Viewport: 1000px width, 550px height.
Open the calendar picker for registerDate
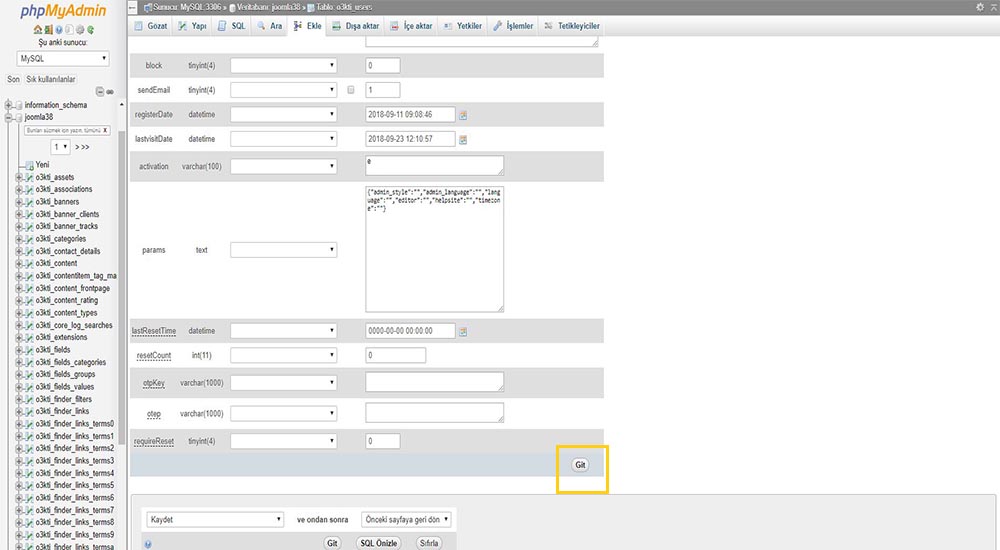pos(463,115)
